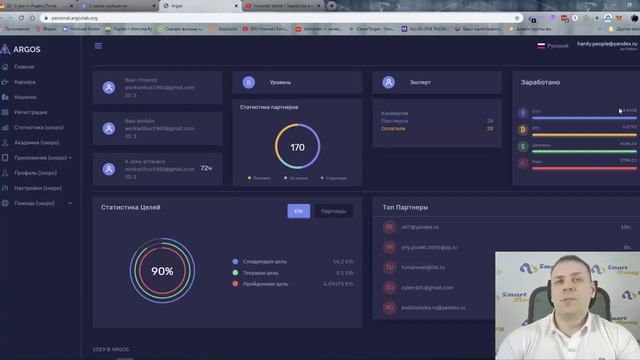640x360 pixels.
Task: Click the 90% goals ring chart
Action: pyautogui.click(x=162, y=271)
